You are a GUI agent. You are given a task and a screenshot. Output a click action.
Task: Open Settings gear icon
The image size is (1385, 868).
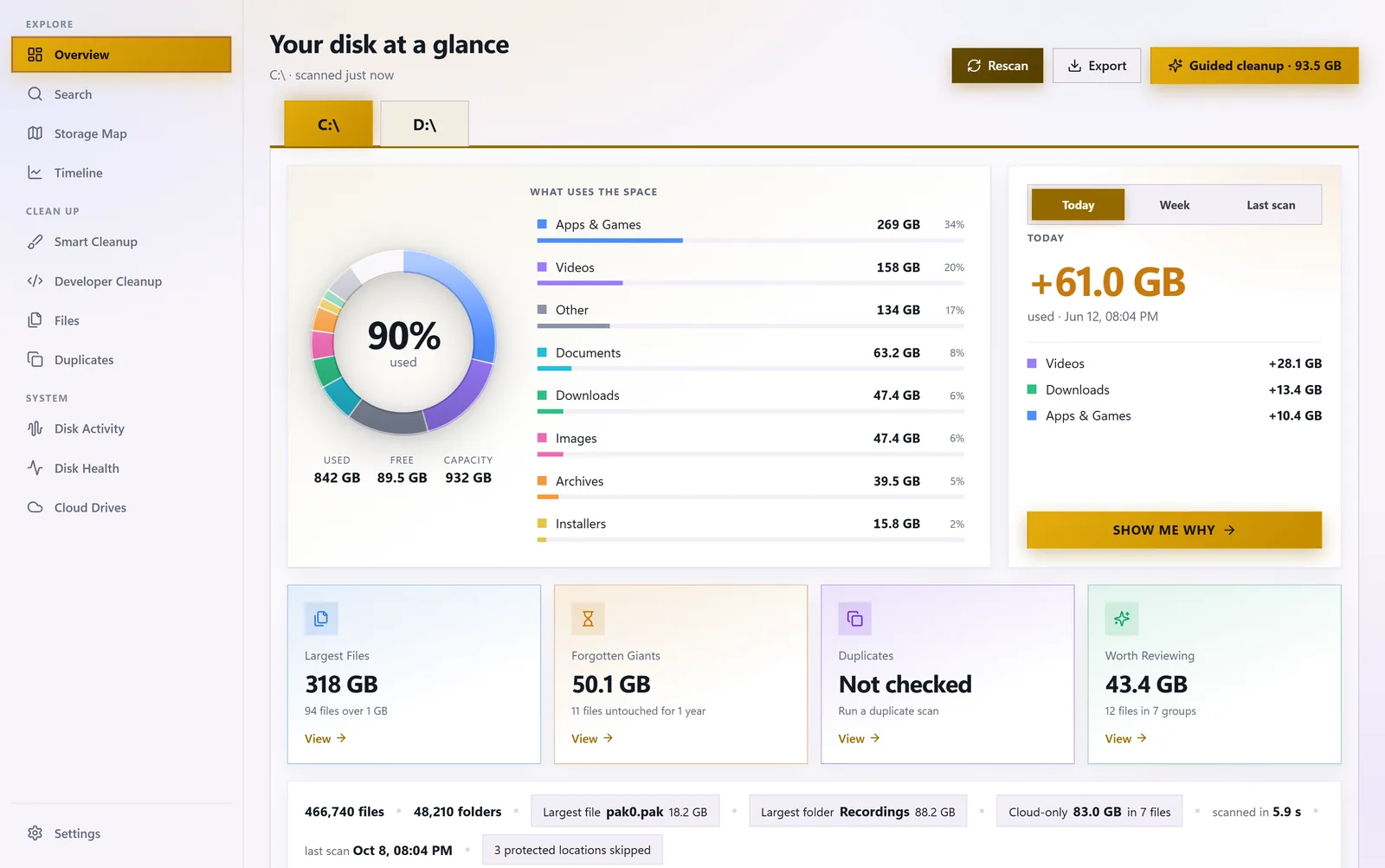(x=35, y=833)
